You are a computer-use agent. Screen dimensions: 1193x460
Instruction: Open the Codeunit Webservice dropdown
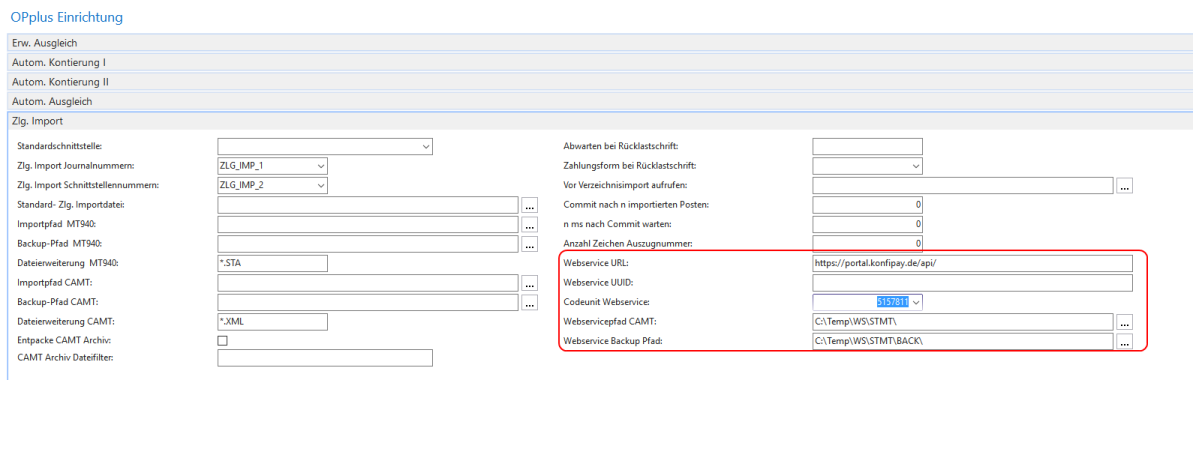[x=915, y=303]
